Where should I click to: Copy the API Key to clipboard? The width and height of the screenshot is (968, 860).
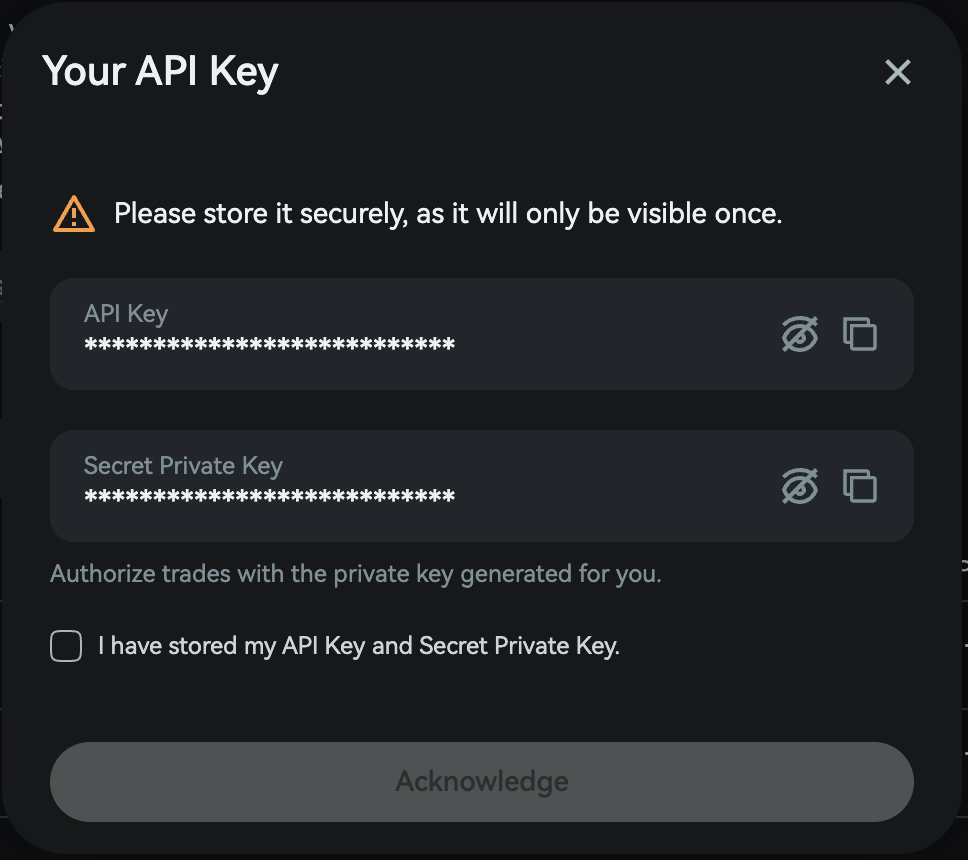coord(860,334)
